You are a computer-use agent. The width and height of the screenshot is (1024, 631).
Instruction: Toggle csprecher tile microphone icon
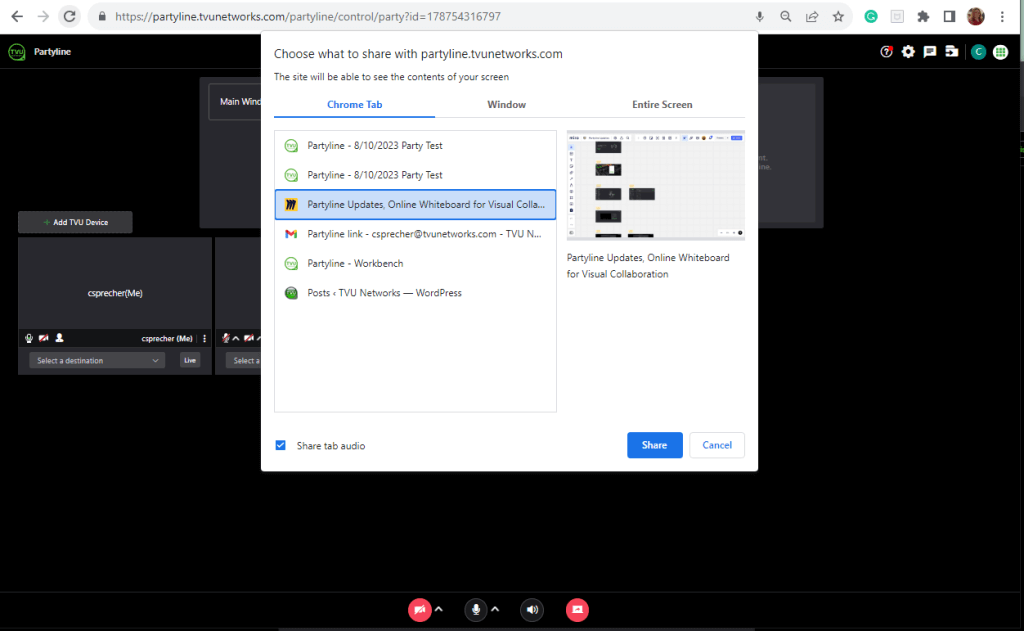(x=29, y=338)
